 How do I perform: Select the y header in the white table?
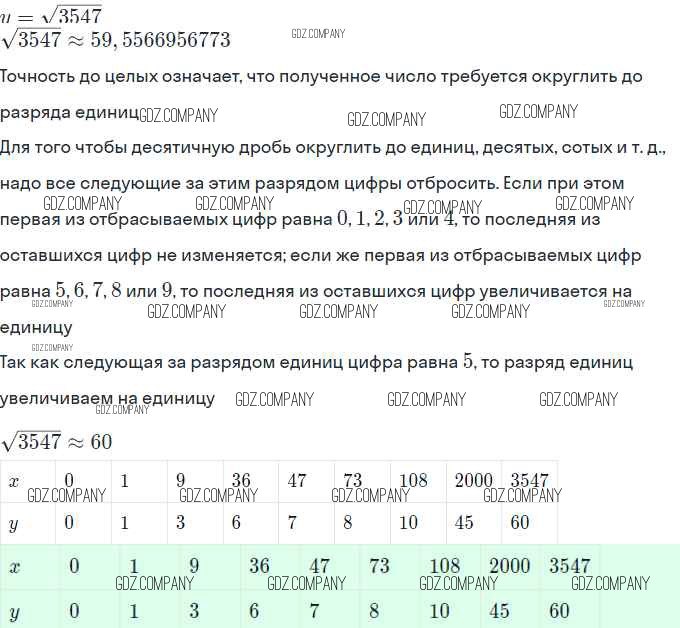14,523
